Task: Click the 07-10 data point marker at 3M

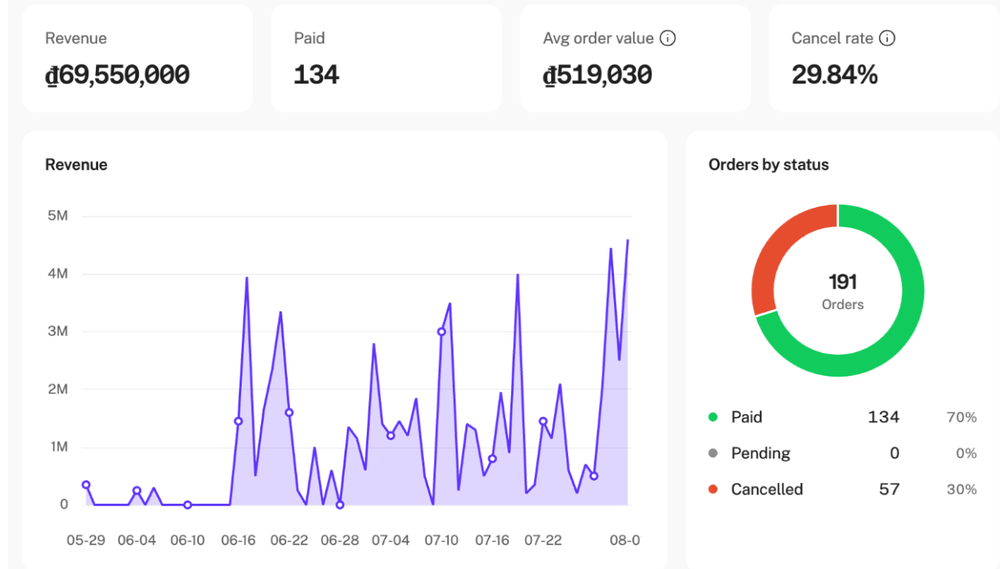Action: click(x=441, y=332)
